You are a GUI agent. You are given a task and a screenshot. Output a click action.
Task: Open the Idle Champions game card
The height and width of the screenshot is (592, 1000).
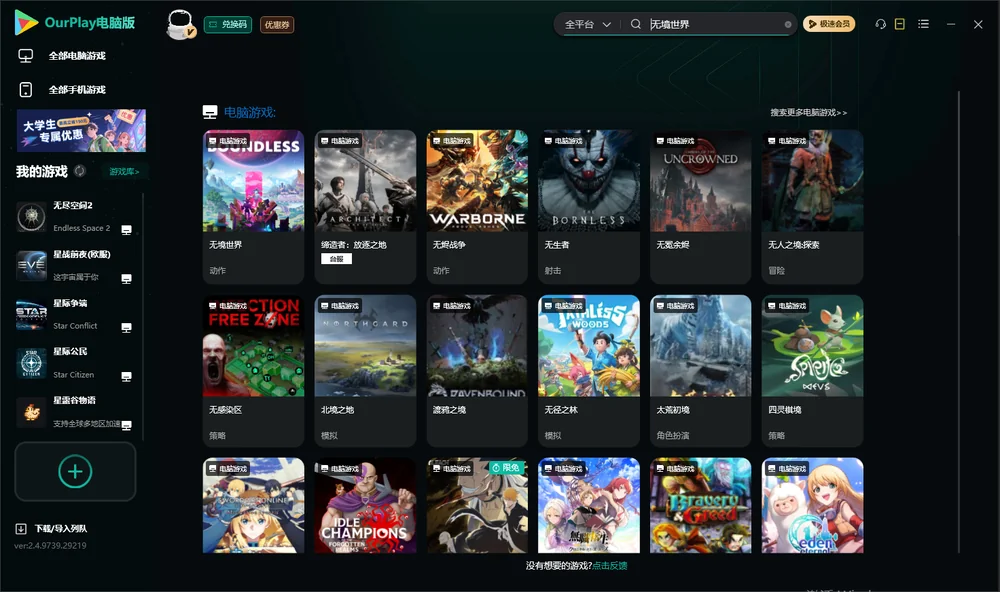coord(365,505)
